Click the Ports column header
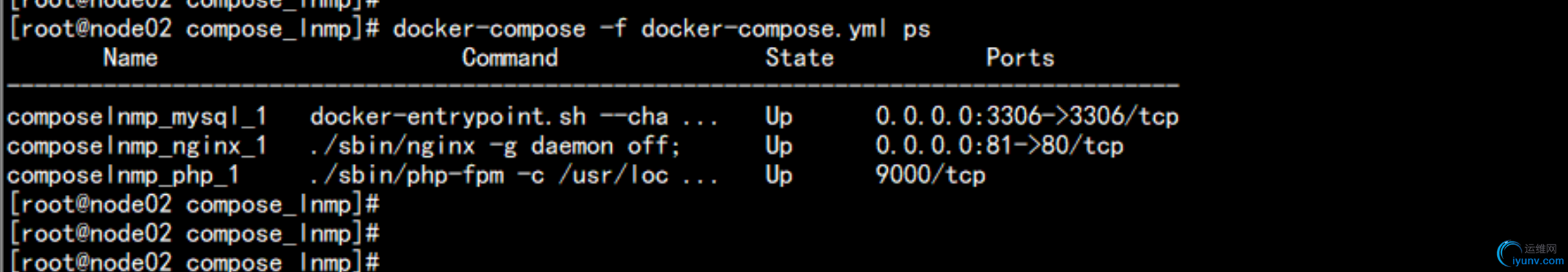Image resolution: width=1568 pixels, height=272 pixels. pos(1020,58)
